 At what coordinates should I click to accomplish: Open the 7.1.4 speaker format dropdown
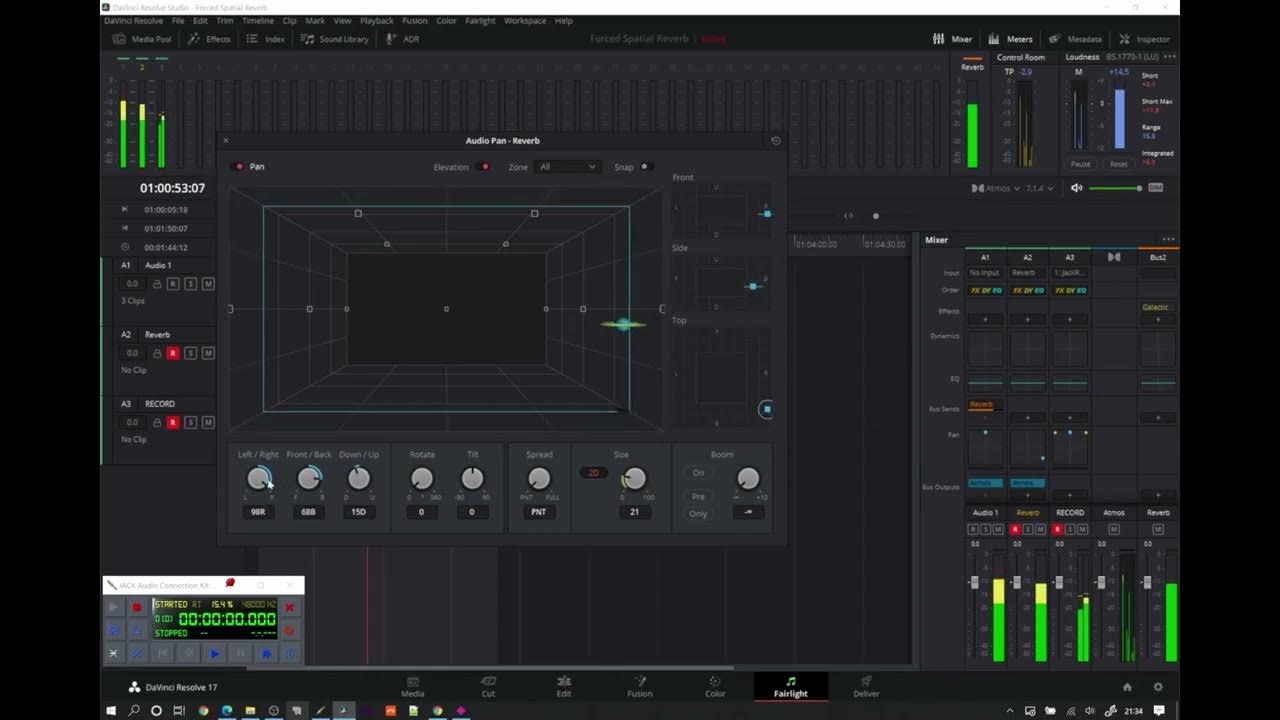pyautogui.click(x=1039, y=188)
